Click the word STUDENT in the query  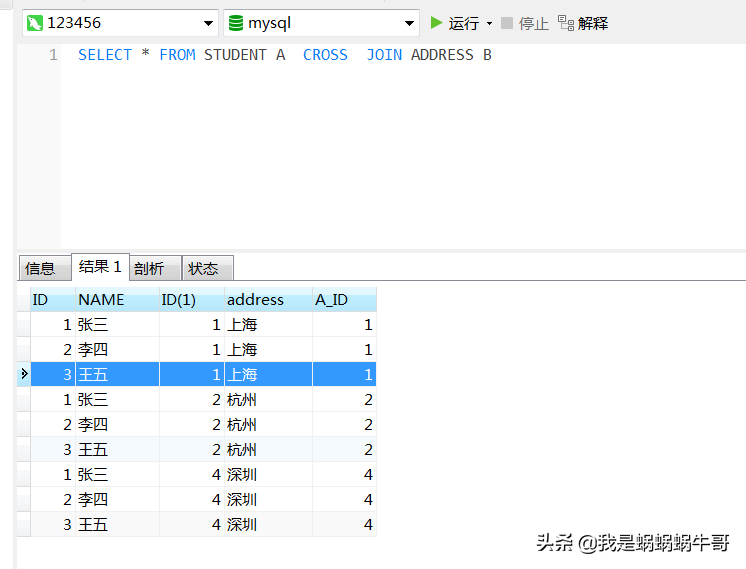235,55
